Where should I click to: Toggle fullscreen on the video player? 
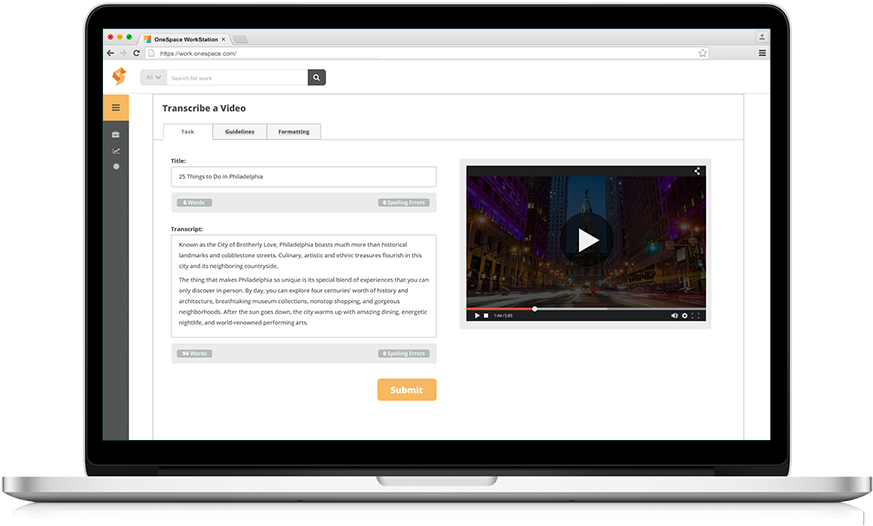pos(697,316)
